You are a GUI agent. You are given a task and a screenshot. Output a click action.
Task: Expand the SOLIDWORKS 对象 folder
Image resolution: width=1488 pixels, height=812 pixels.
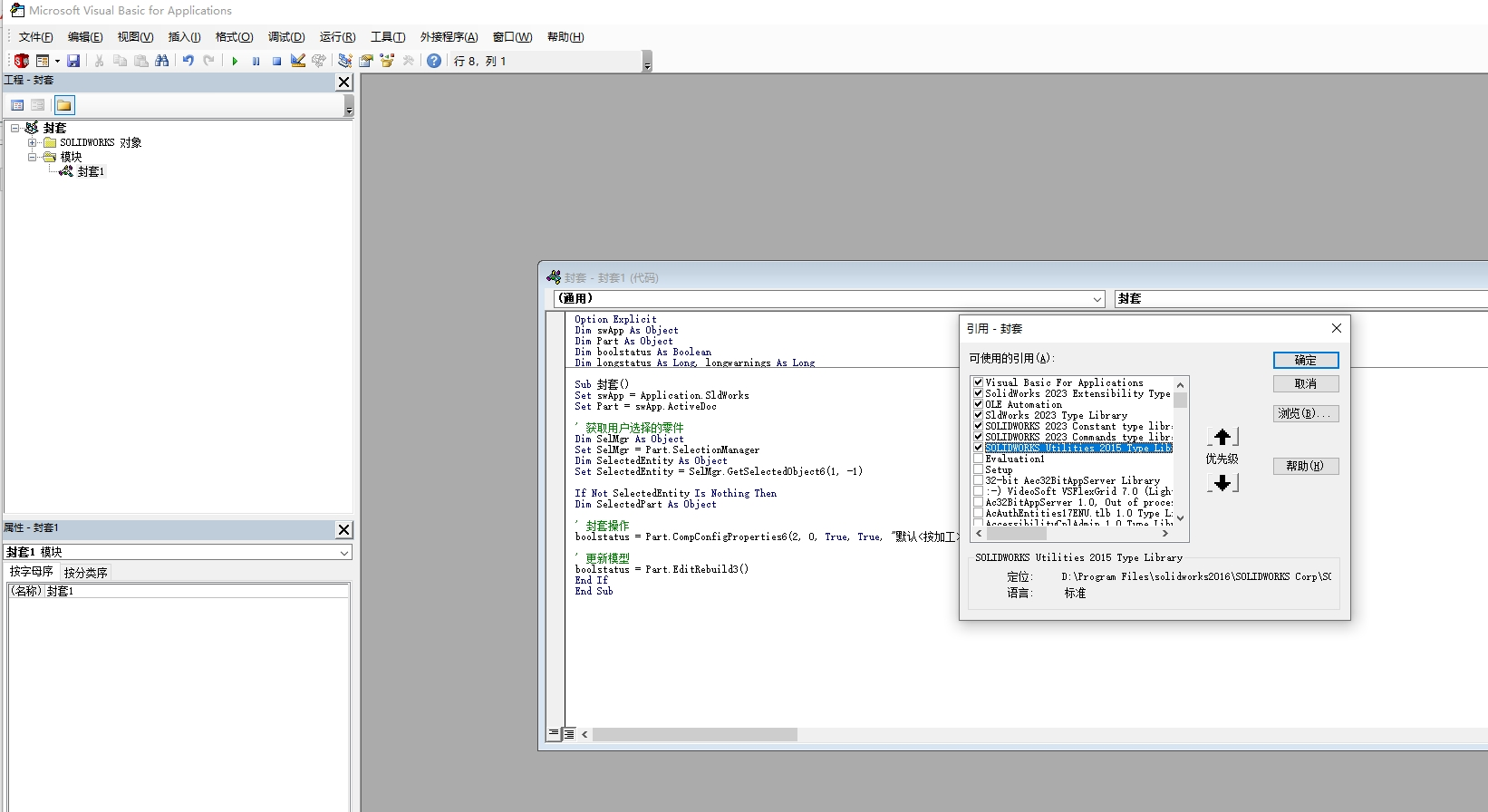click(x=32, y=142)
